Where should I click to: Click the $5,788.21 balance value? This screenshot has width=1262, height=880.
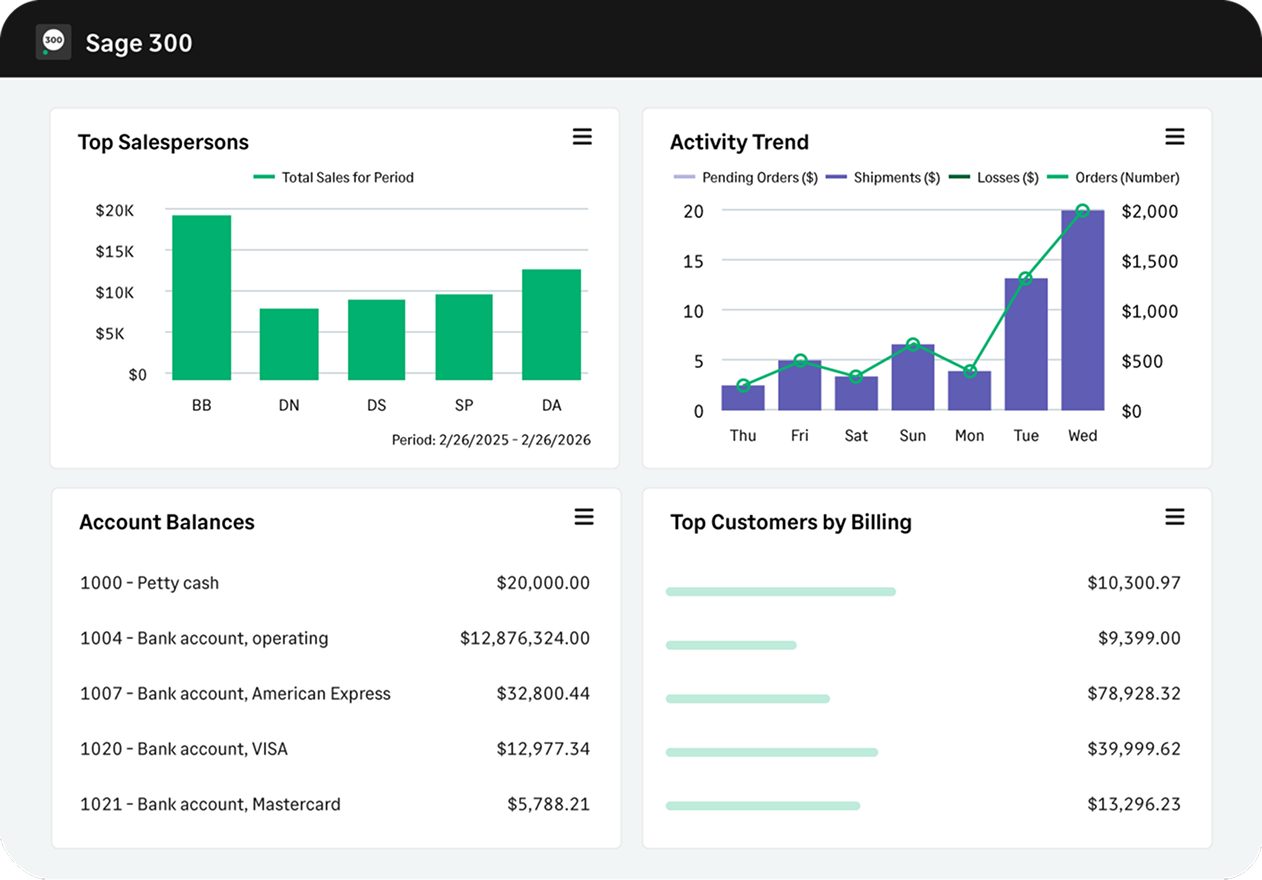point(548,804)
